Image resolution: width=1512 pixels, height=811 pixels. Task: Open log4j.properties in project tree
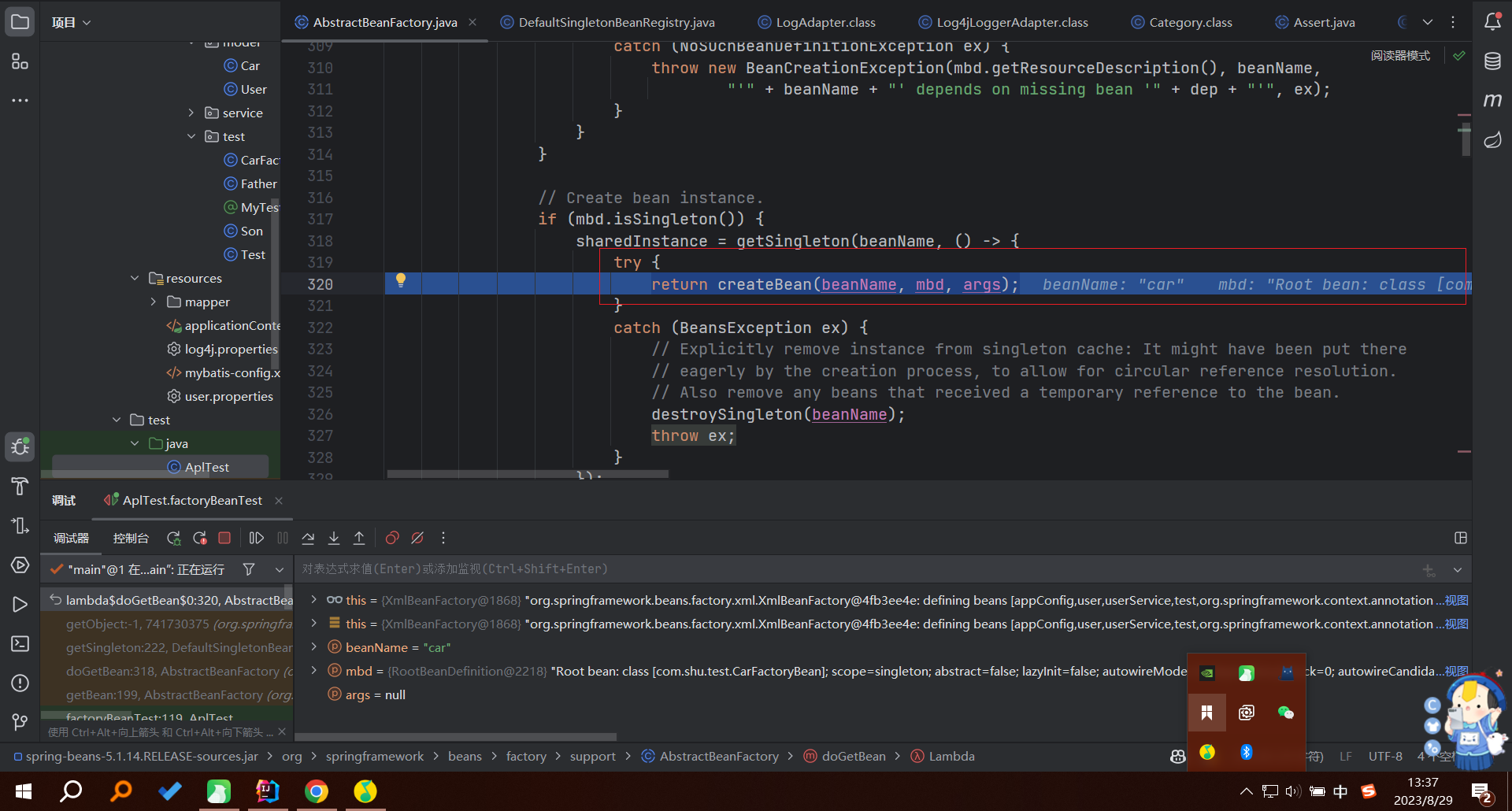(x=222, y=349)
